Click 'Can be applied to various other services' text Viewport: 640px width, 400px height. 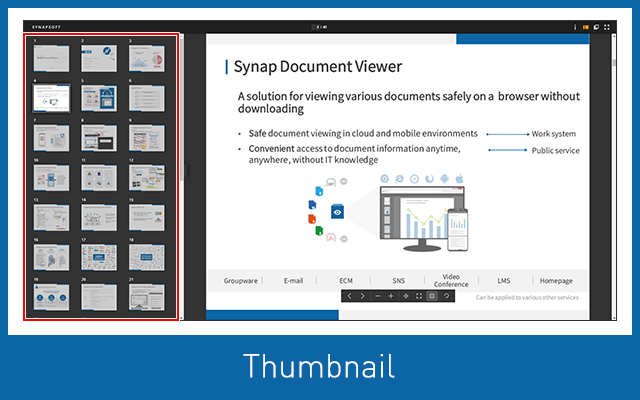527,298
